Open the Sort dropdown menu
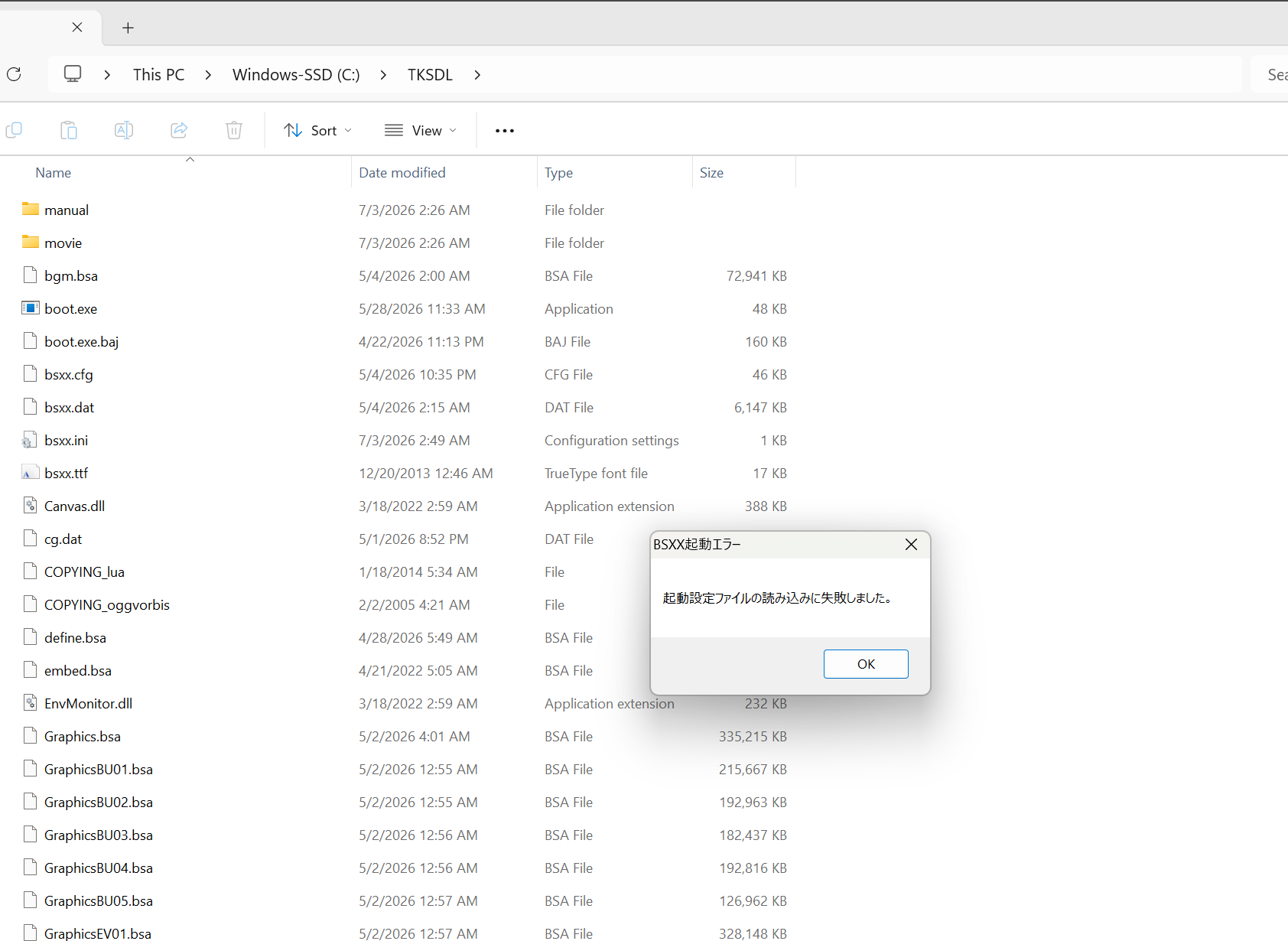 (317, 131)
